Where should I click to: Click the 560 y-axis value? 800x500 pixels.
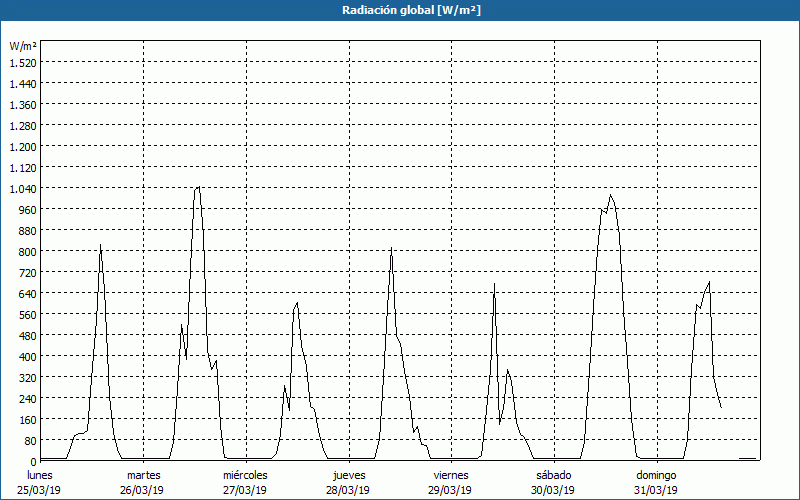coord(29,314)
